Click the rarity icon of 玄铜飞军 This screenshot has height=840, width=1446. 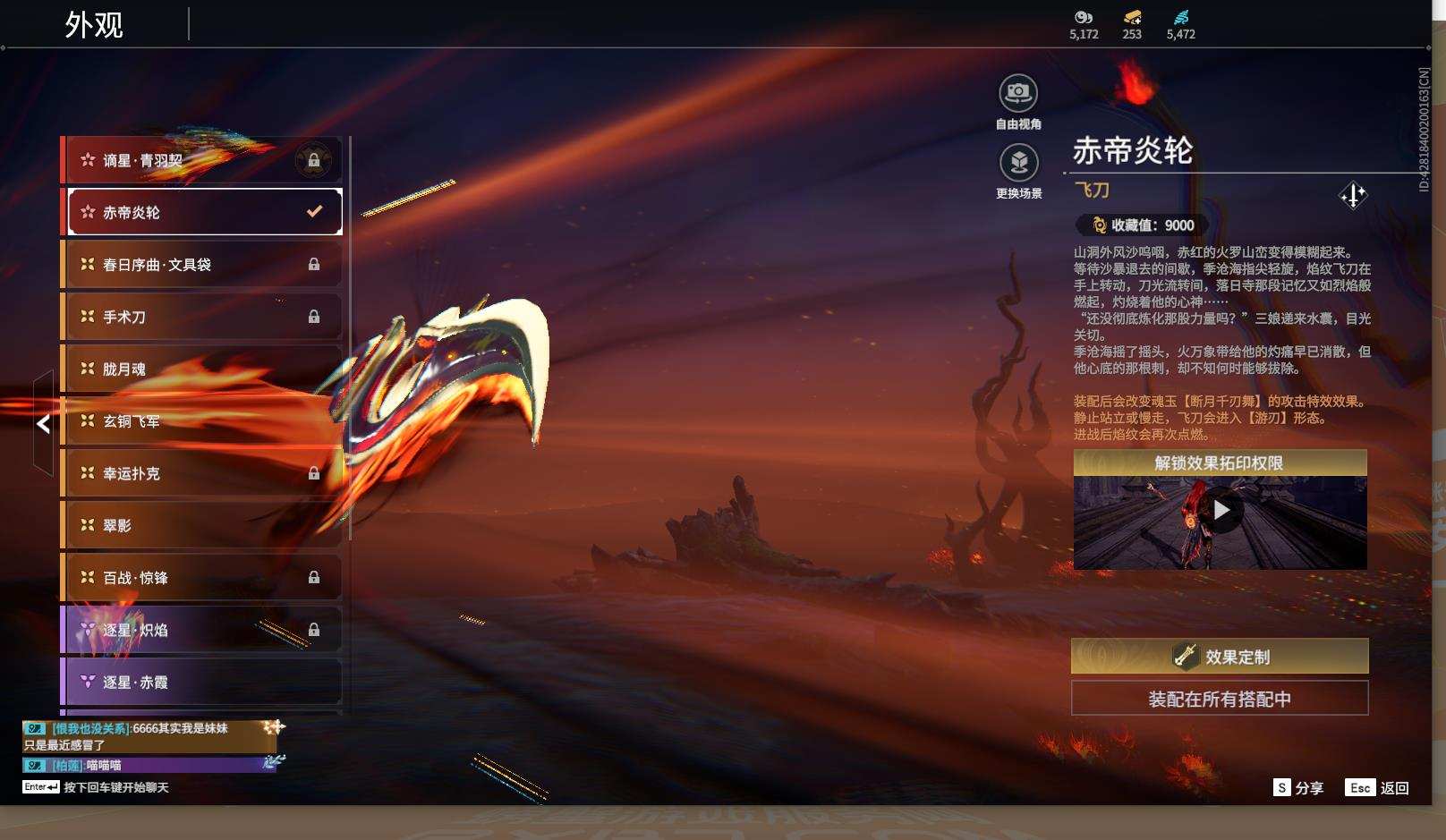(x=88, y=420)
